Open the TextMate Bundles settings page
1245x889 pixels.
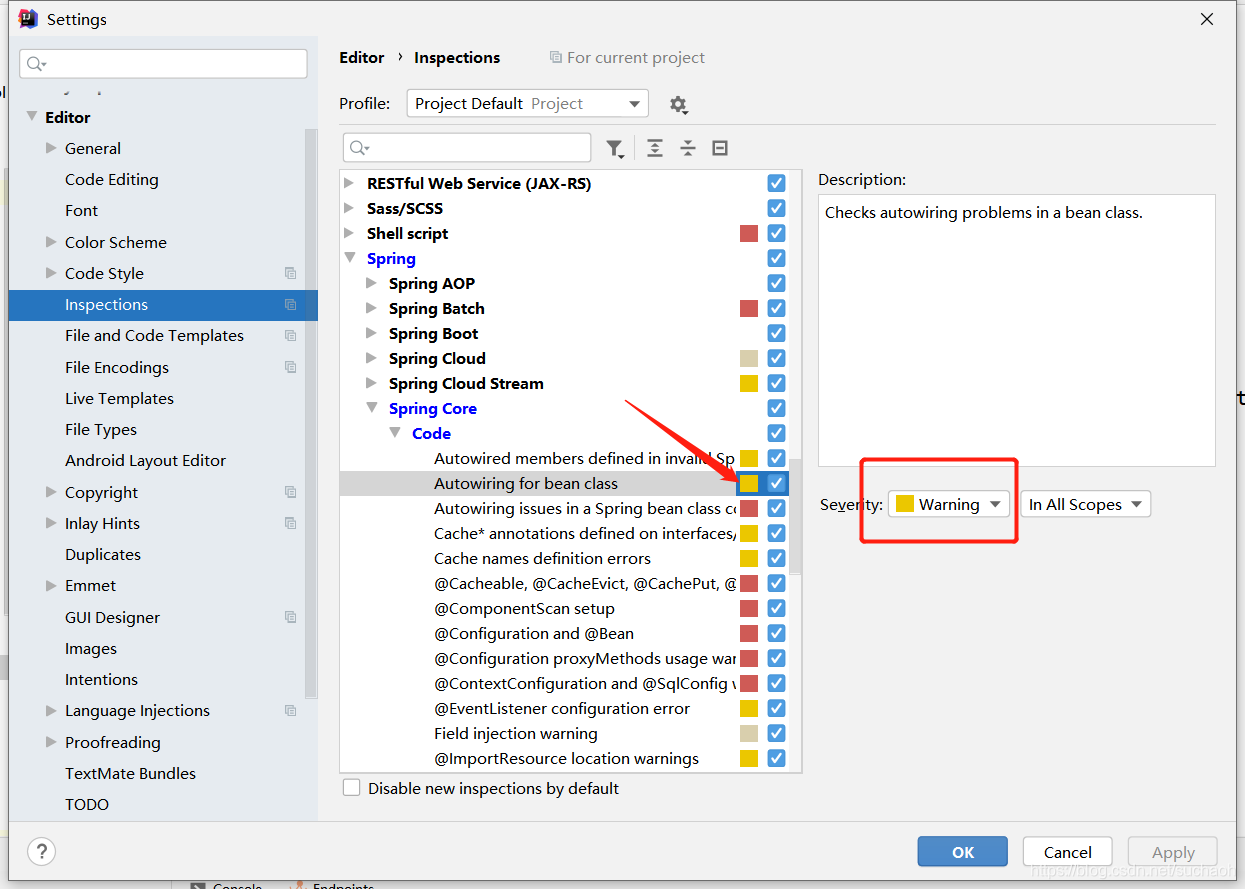[x=130, y=773]
